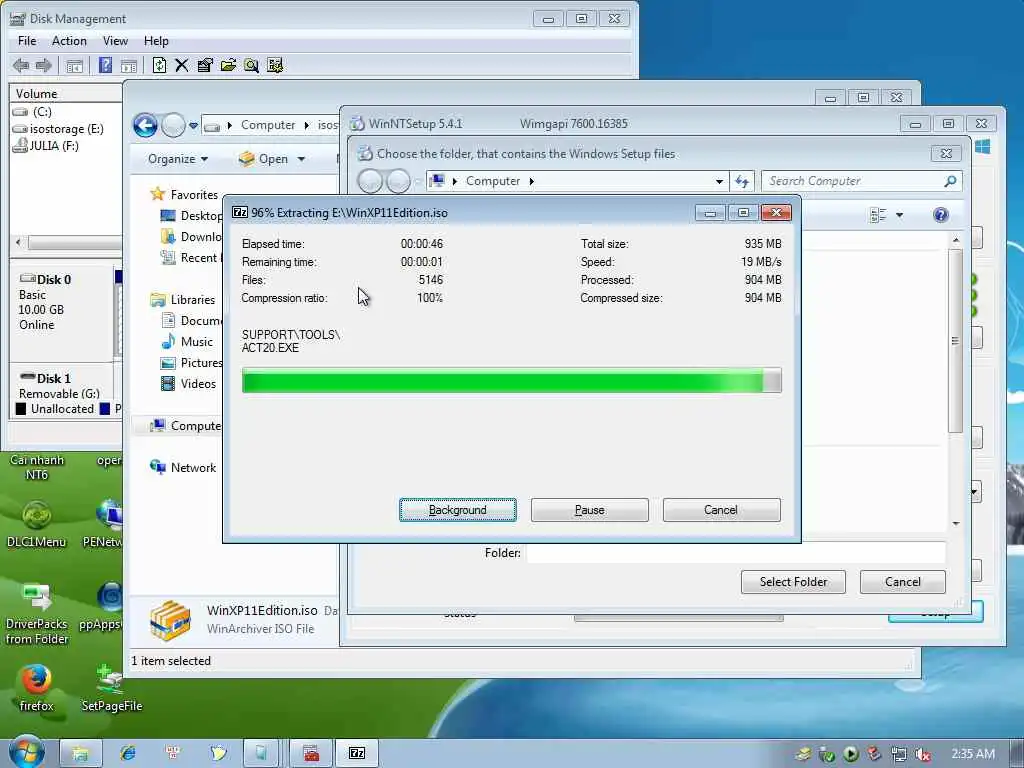Open the Help menu in Disk Management
The height and width of the screenshot is (768, 1024).
pos(156,40)
